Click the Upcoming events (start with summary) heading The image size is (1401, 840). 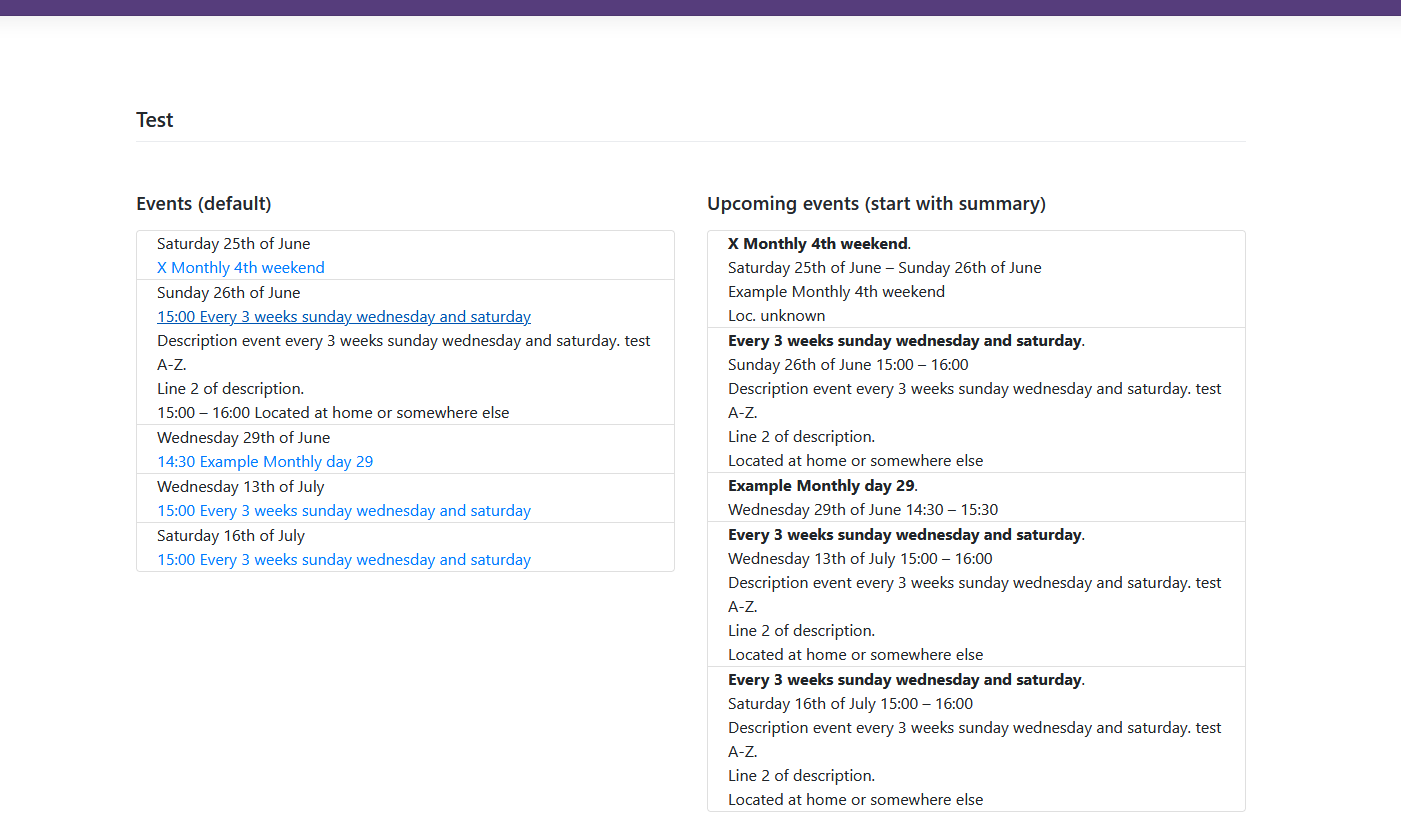pyautogui.click(x=876, y=204)
